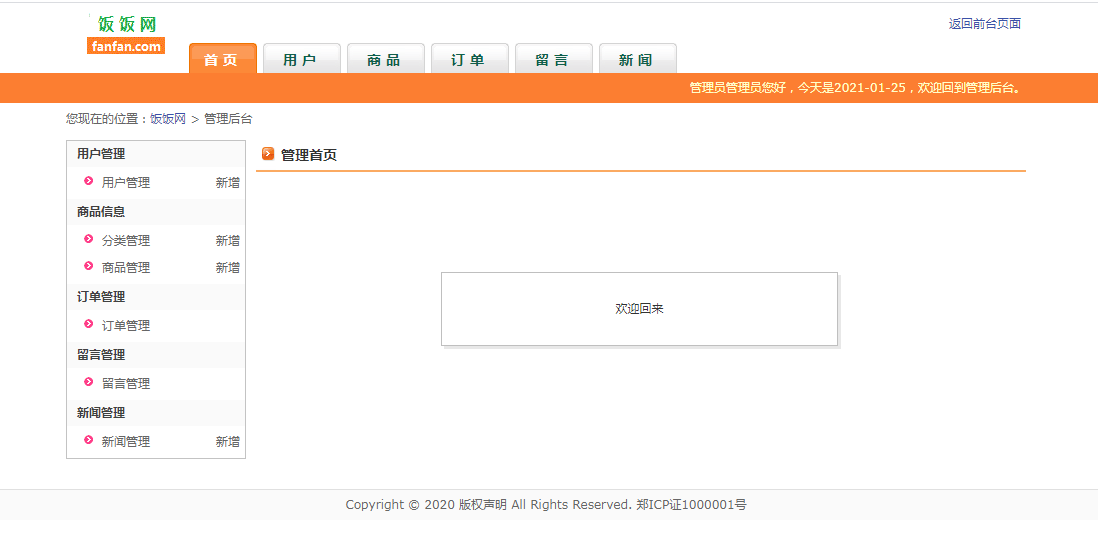
Task: Click the 管理后台 breadcrumb text
Action: (x=228, y=119)
